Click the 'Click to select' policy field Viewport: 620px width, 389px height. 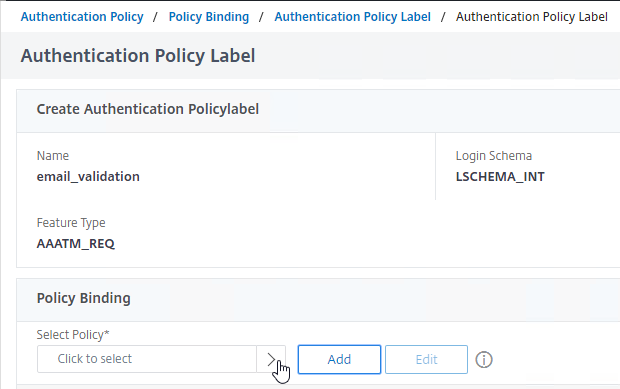click(x=147, y=359)
